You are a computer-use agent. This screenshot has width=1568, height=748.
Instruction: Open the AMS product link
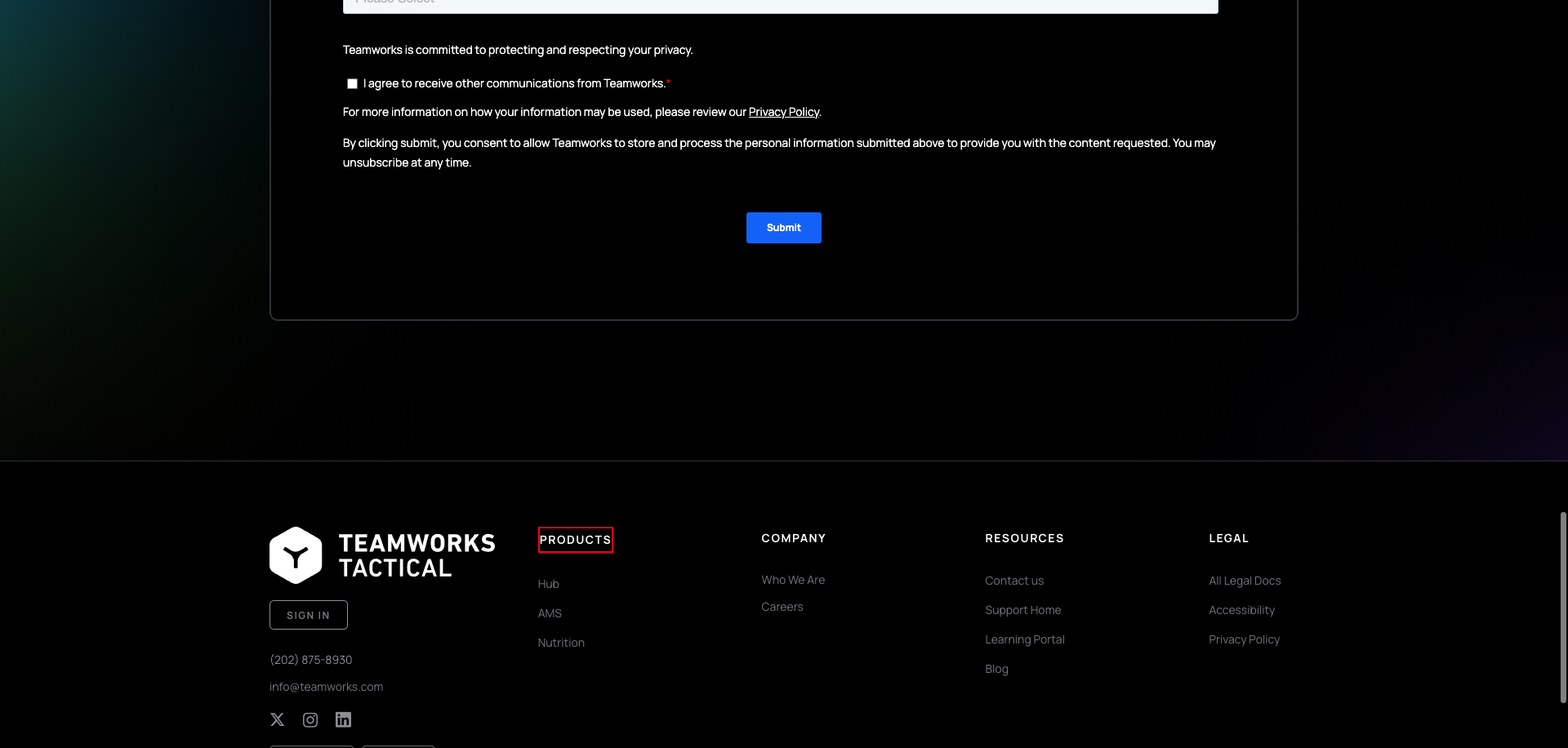coord(550,613)
